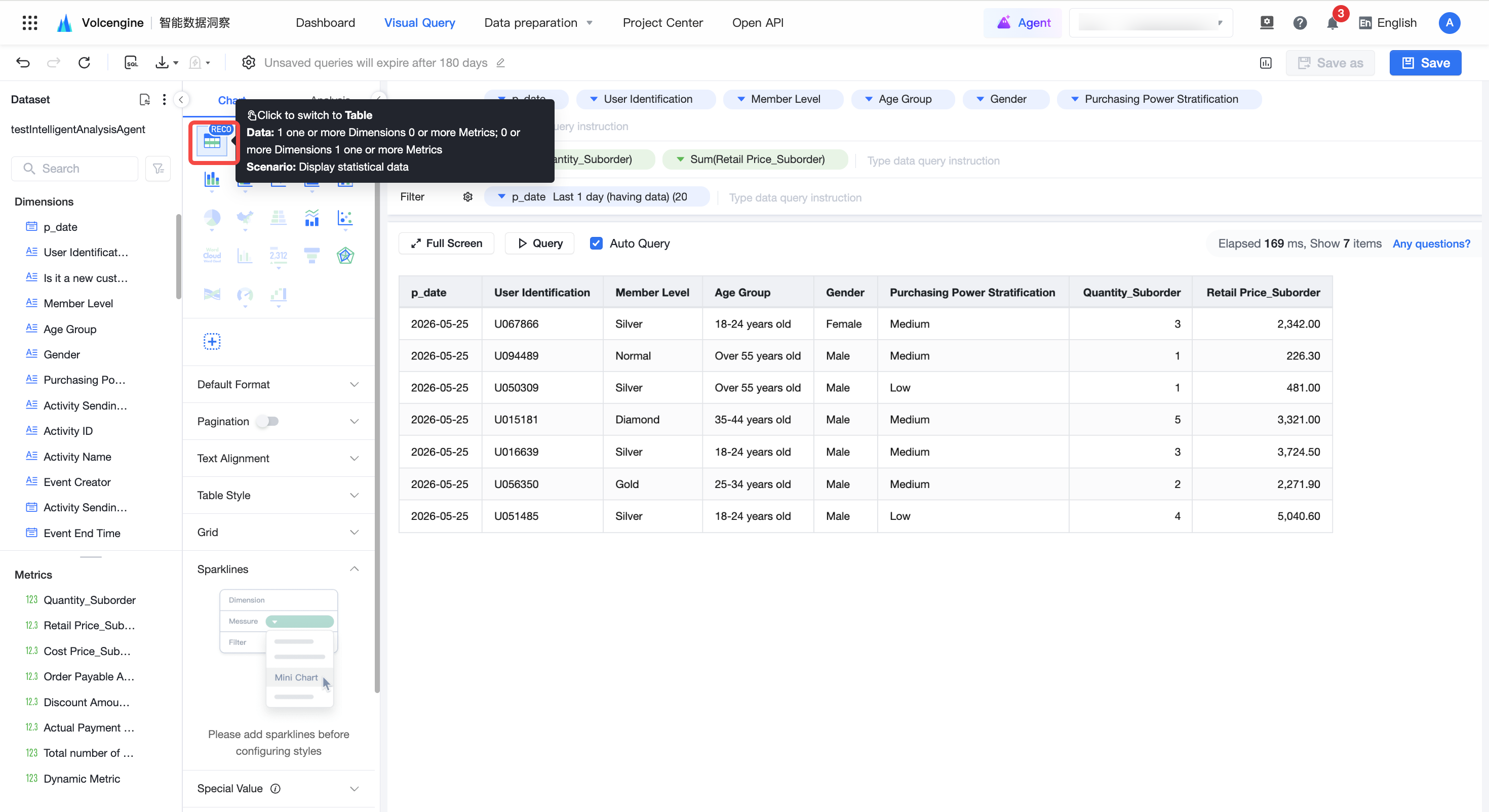This screenshot has height=812, width=1489.
Task: Pick the combined bar-line chart icon
Action: pos(311,218)
